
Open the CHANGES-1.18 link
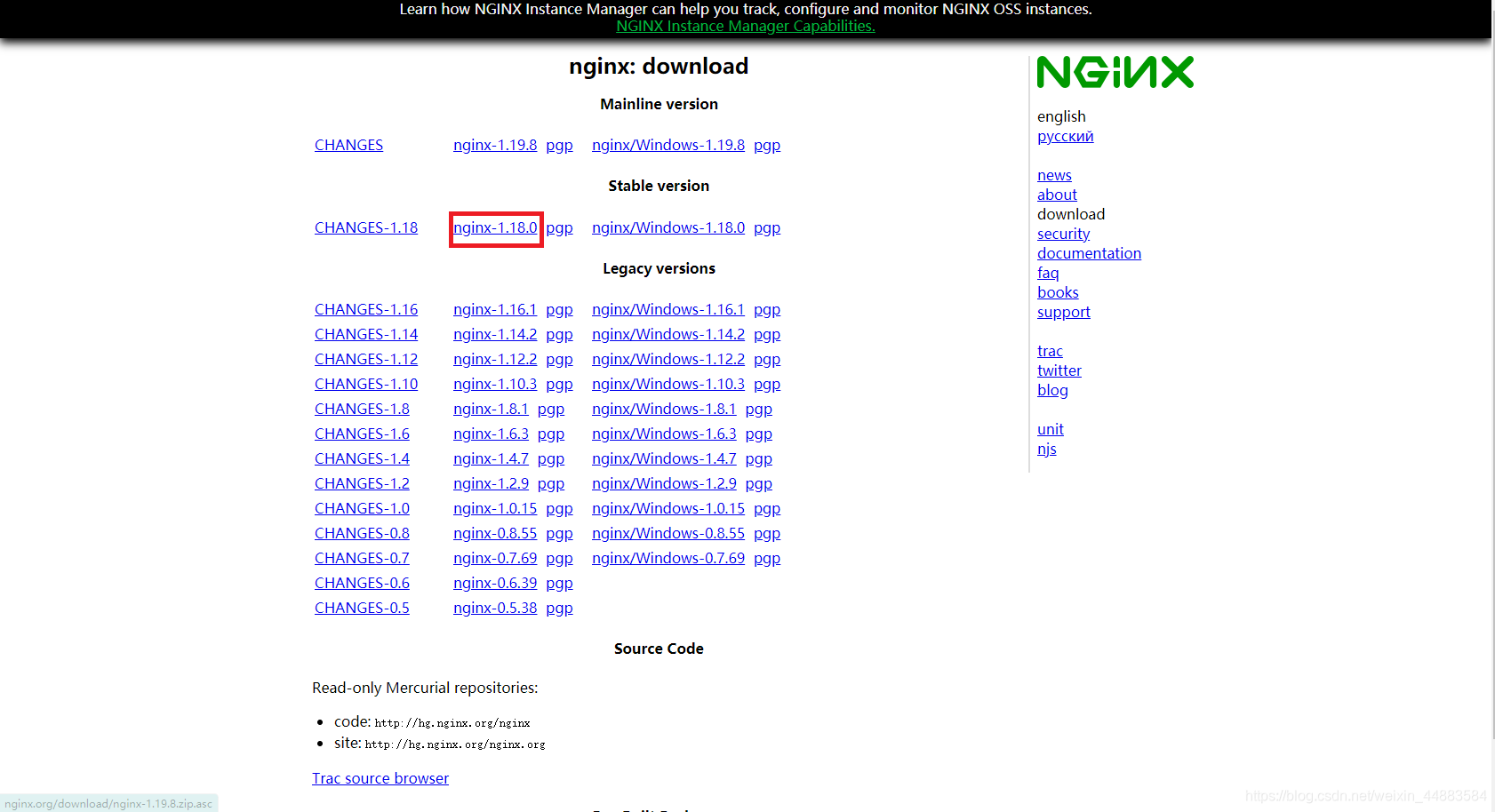click(x=366, y=227)
